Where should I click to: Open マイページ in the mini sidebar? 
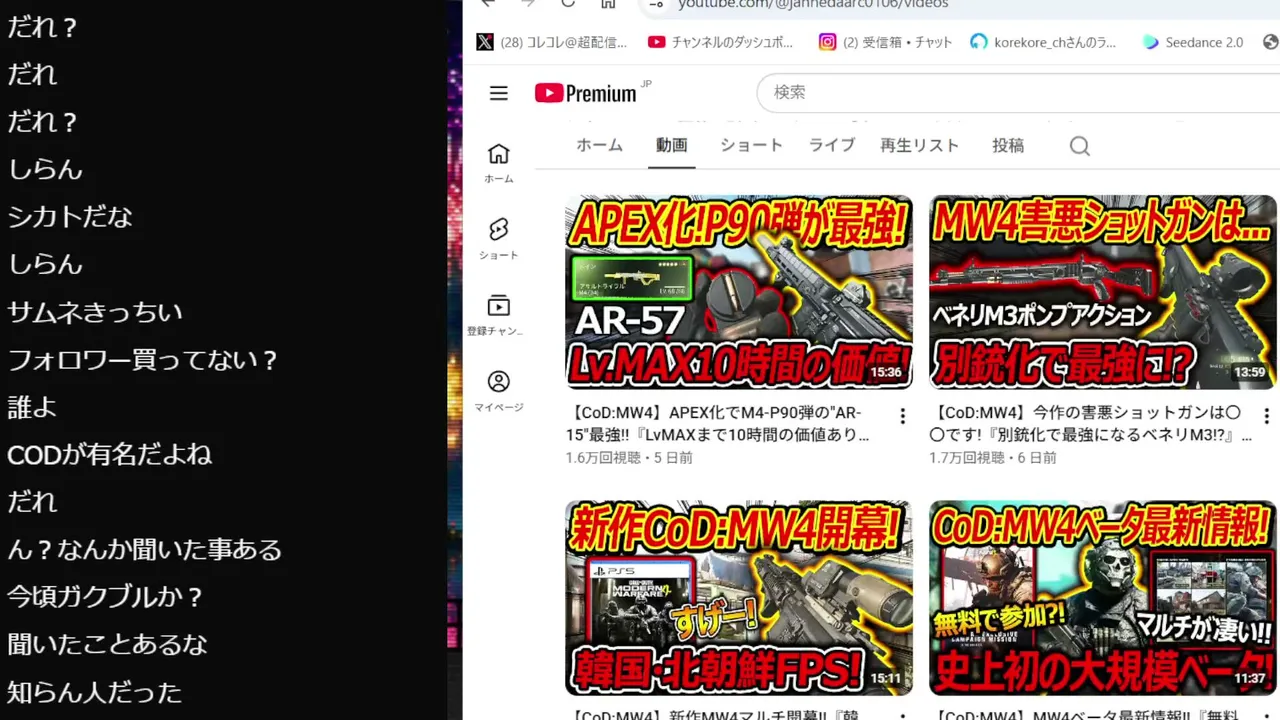click(498, 391)
